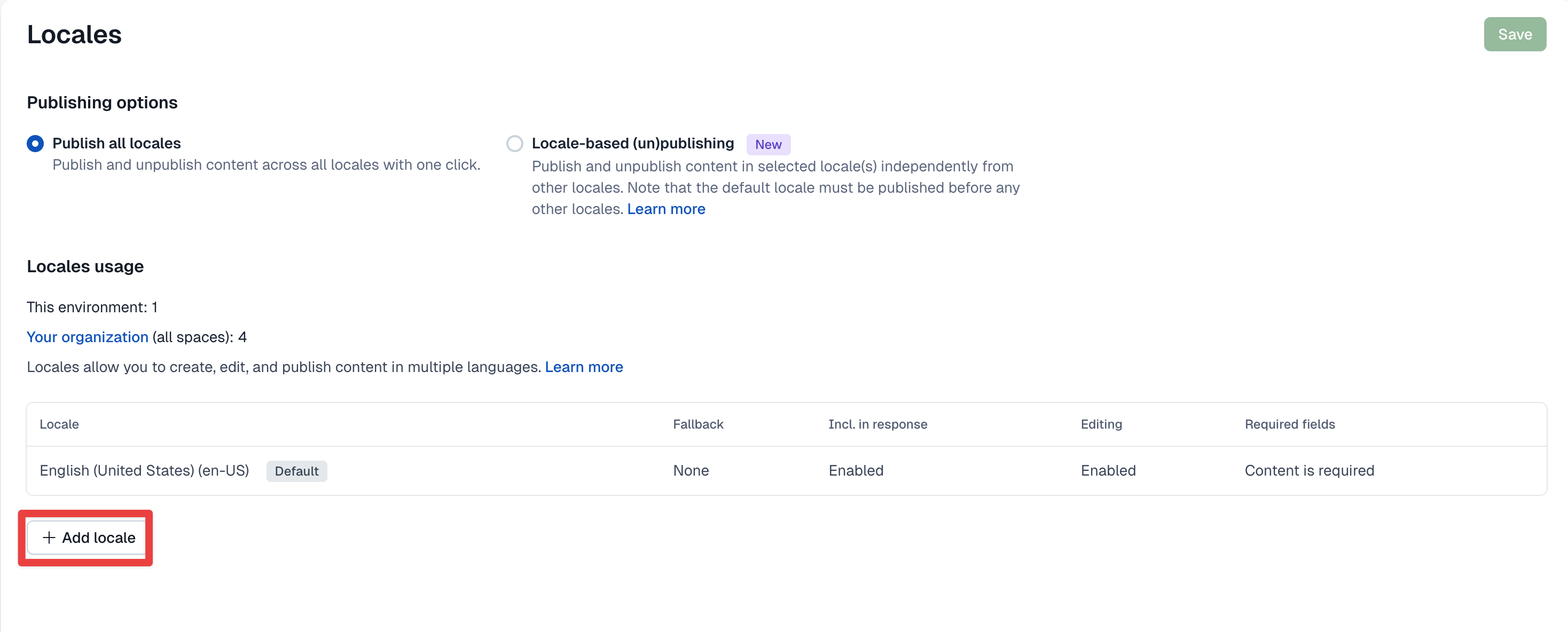Image resolution: width=1568 pixels, height=632 pixels.
Task: Click the Publish all locales label text
Action: (x=116, y=144)
